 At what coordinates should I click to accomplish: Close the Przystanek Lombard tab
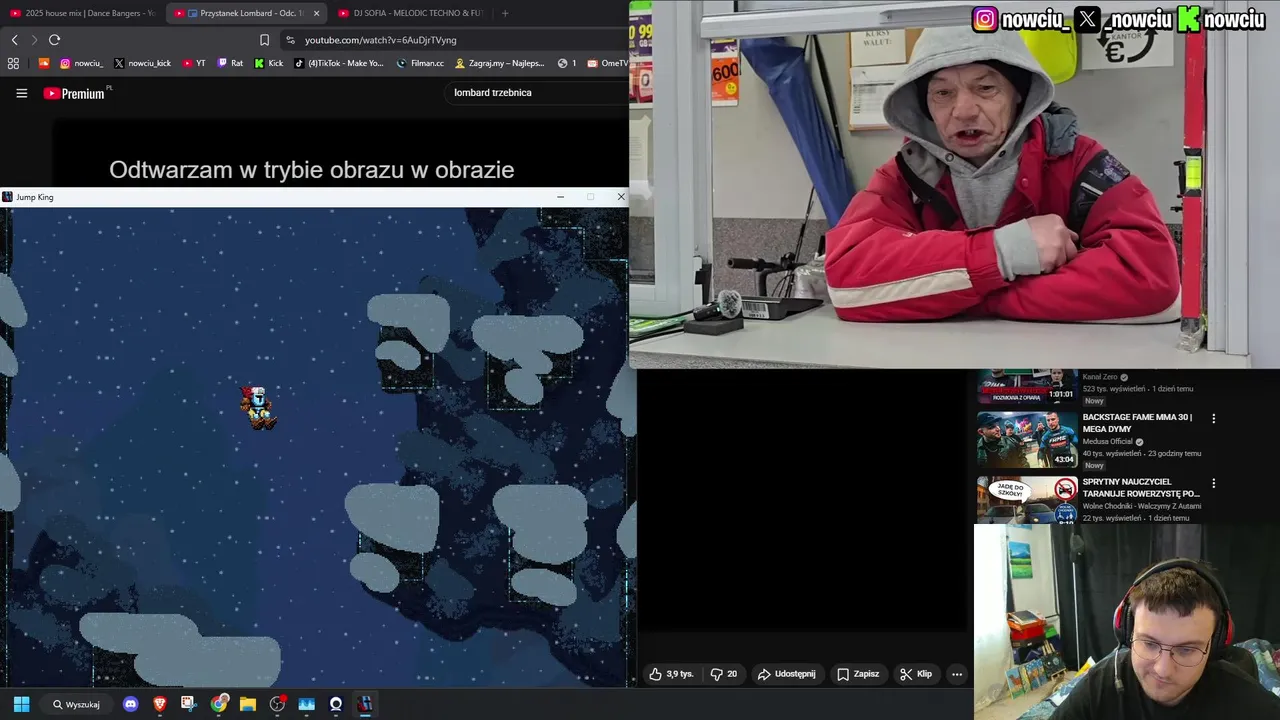coord(316,13)
